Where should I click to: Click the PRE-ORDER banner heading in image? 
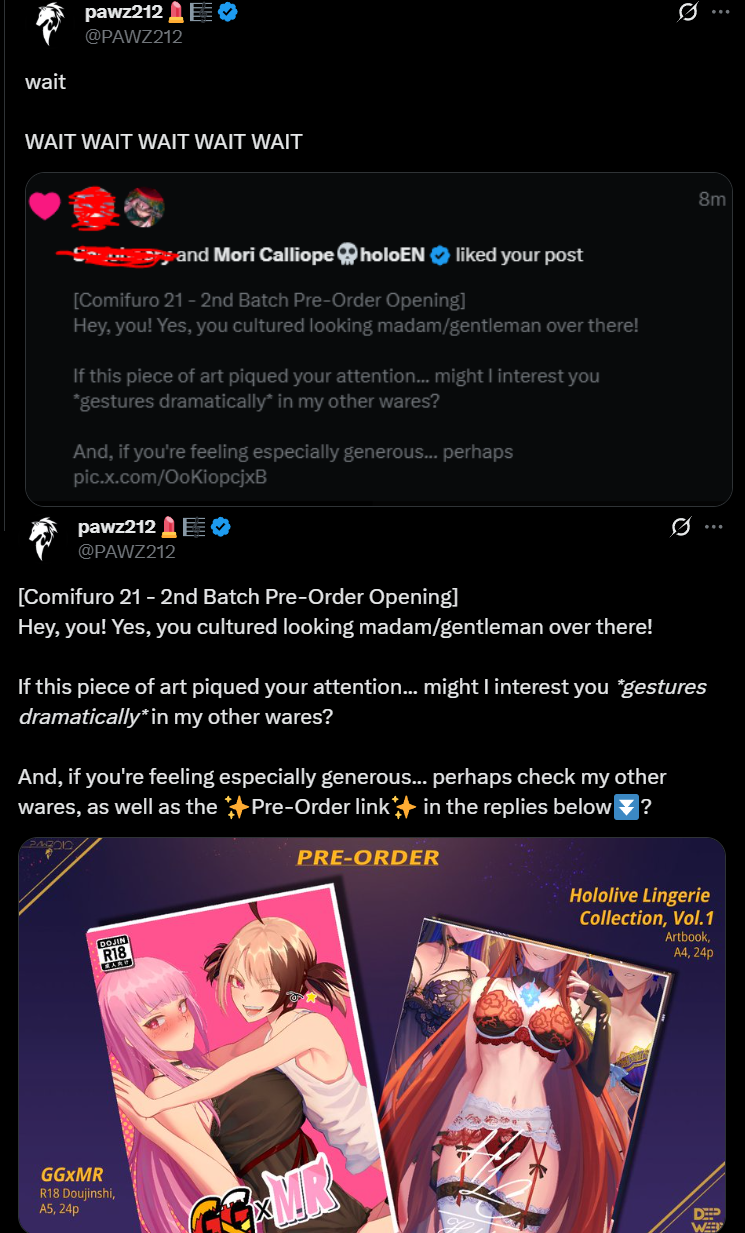tap(368, 857)
